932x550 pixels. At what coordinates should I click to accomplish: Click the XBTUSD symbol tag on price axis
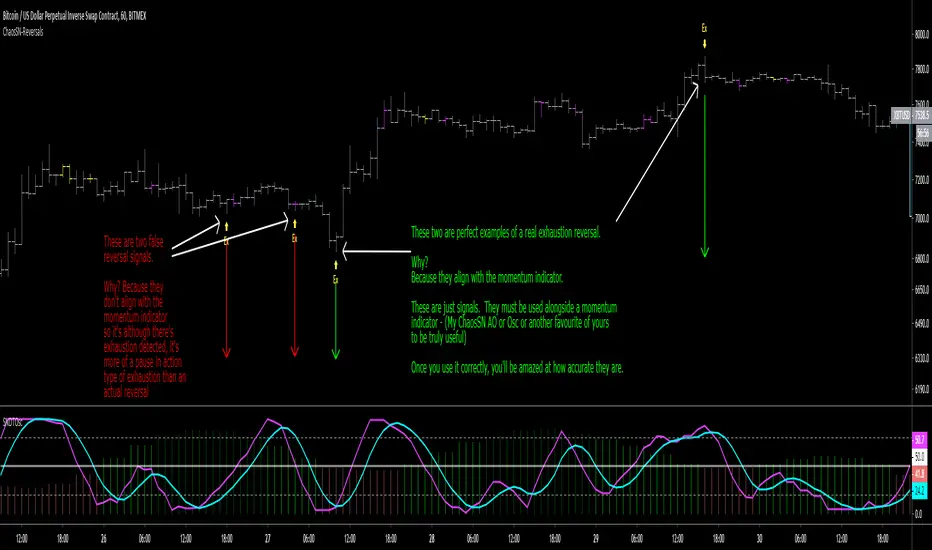point(902,115)
